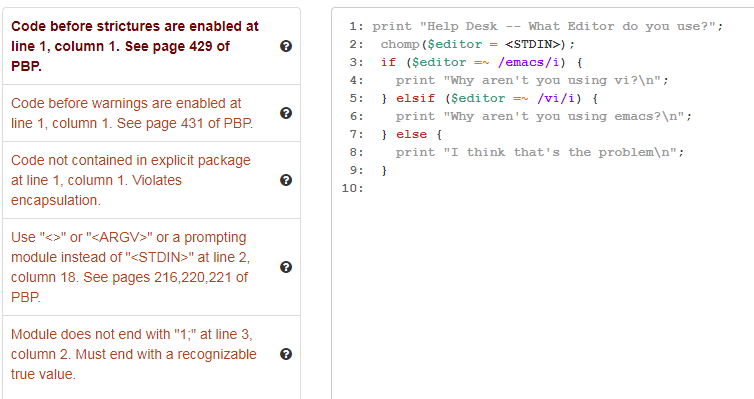
Task: Select "Code not contained in explicit package" entry
Action: (x=151, y=180)
